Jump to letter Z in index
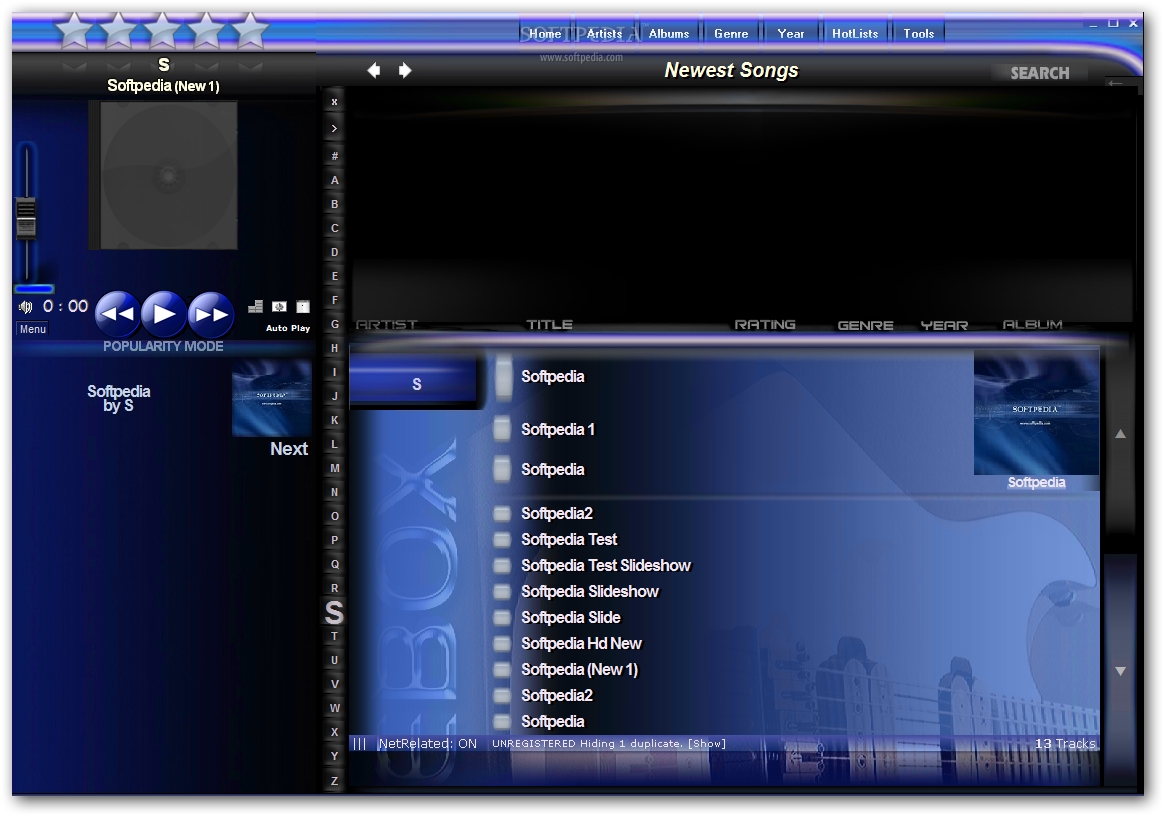This screenshot has width=1164, height=816. (x=335, y=781)
